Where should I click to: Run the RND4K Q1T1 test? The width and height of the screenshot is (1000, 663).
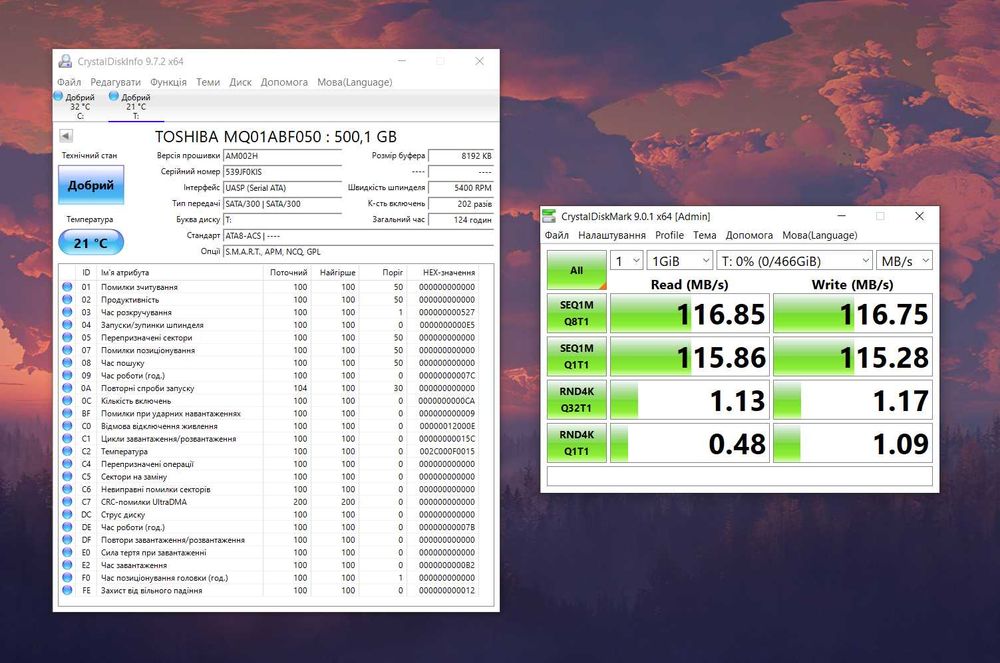click(577, 443)
